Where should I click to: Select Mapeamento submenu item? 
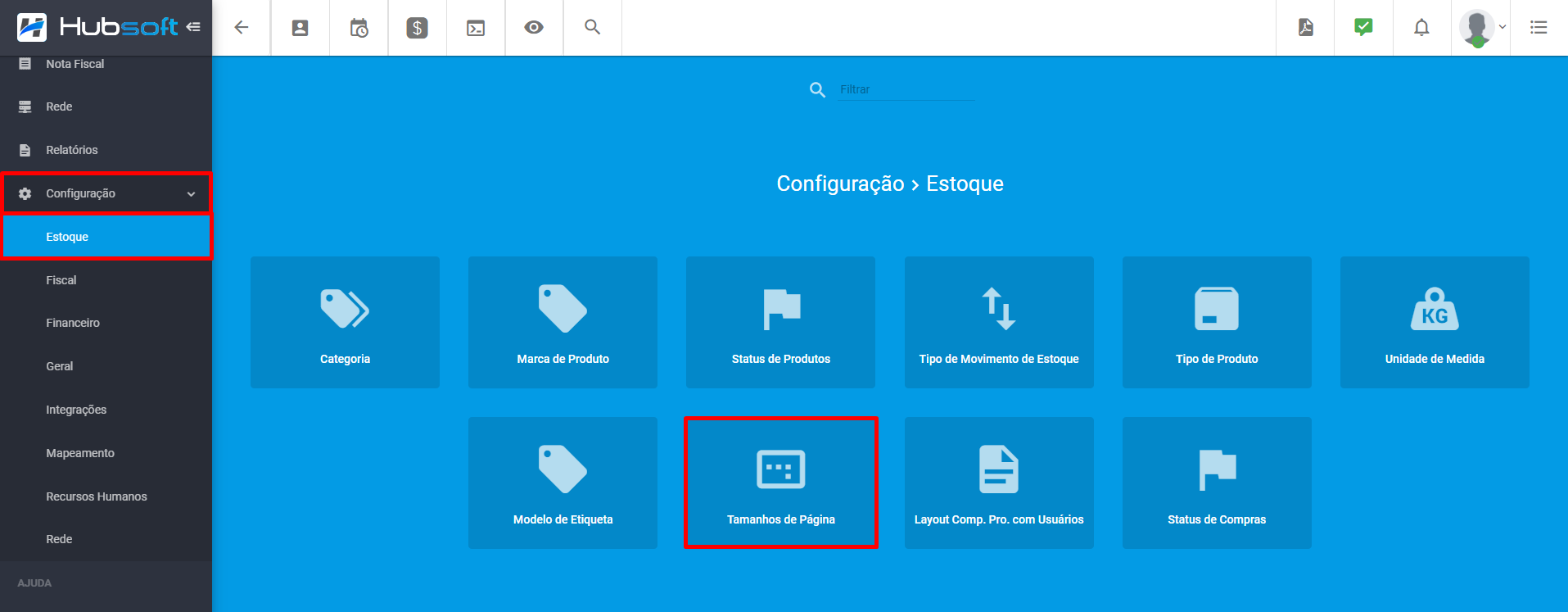tap(106, 453)
